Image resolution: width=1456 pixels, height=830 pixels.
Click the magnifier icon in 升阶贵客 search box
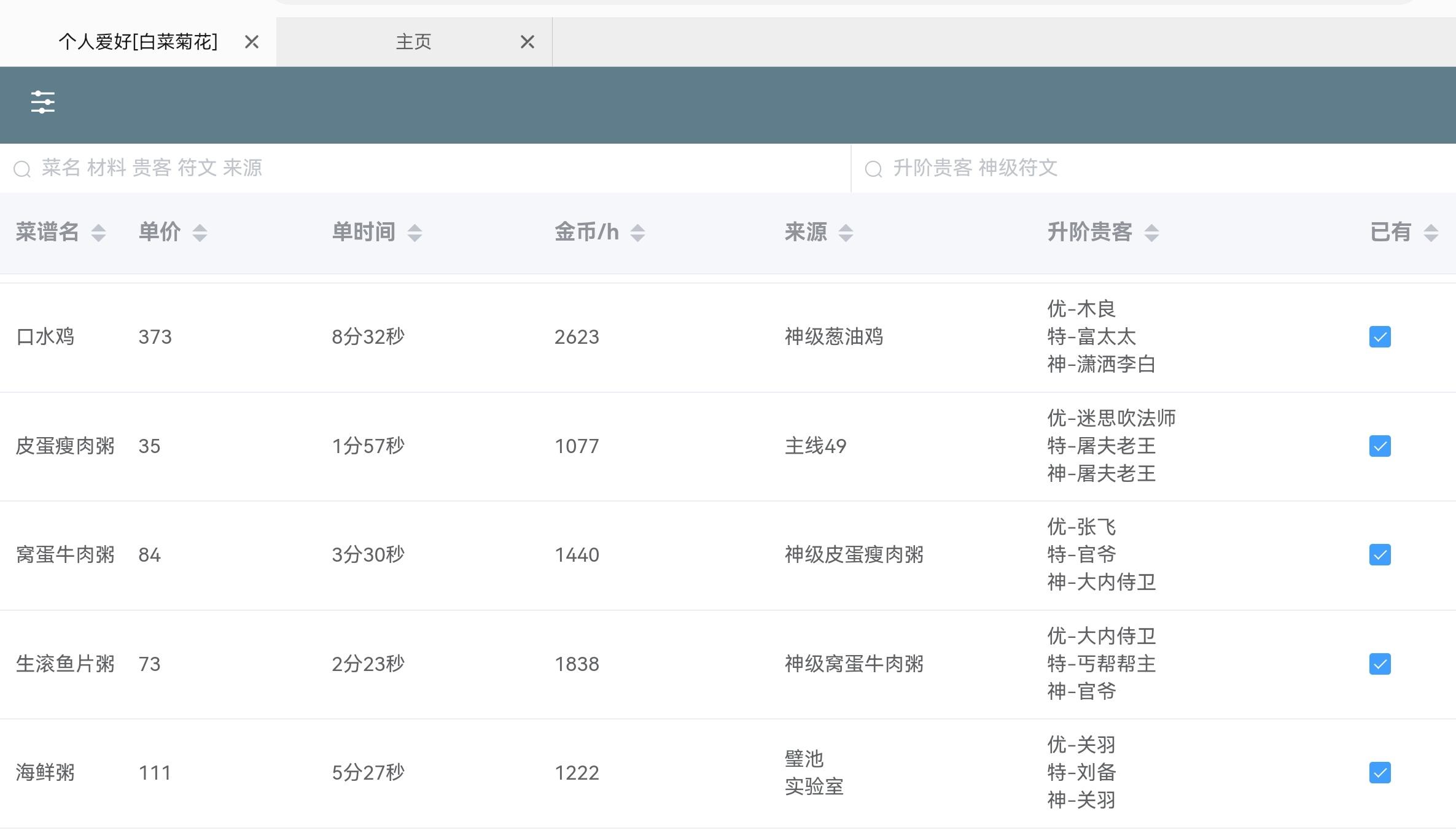[873, 169]
